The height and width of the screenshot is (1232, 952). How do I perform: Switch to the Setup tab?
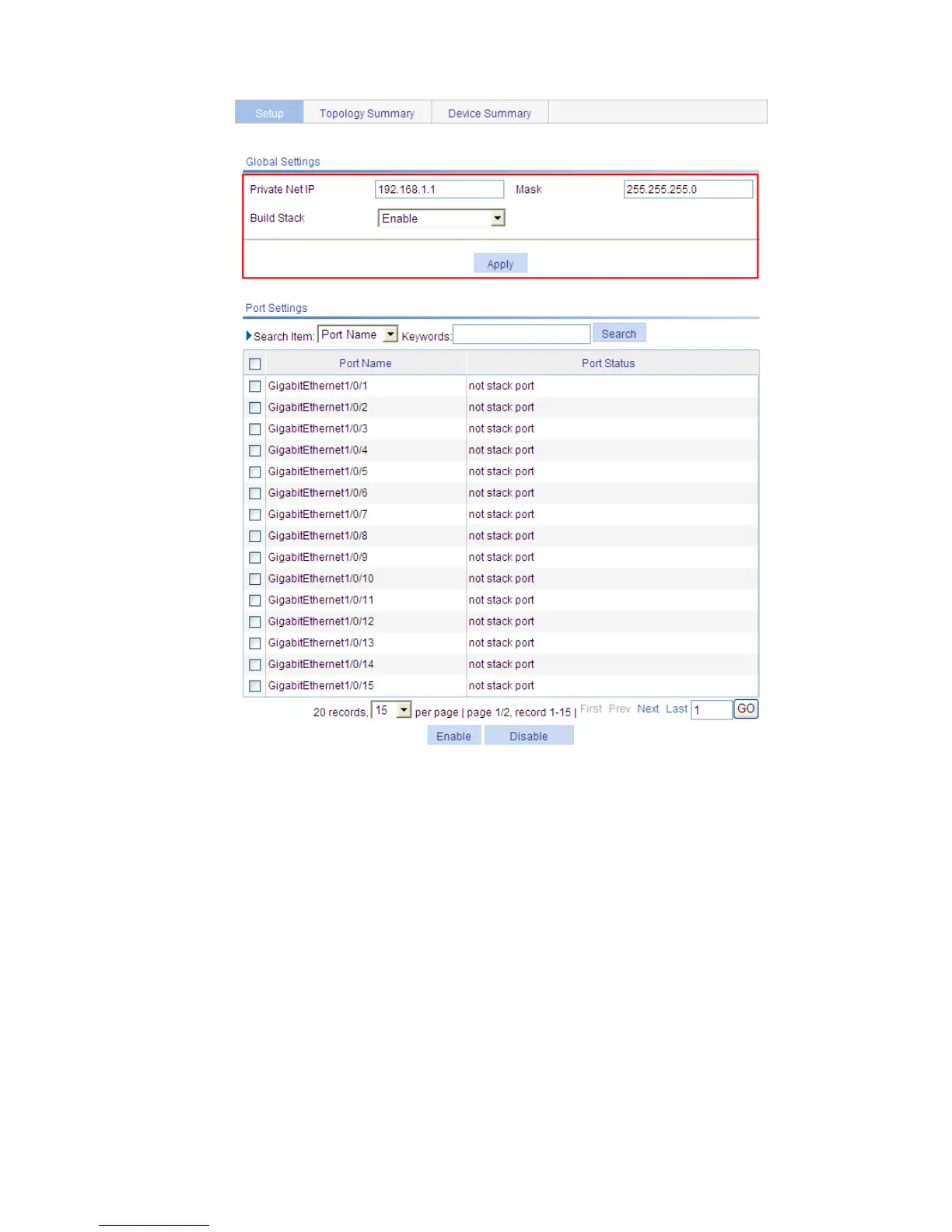click(x=269, y=113)
